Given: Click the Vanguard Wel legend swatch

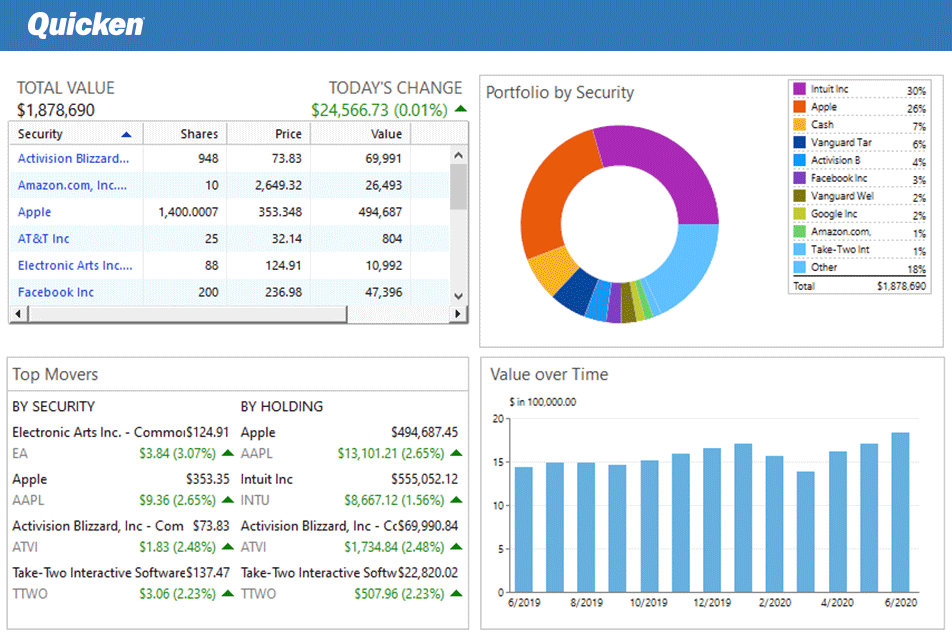Looking at the screenshot, I should click(800, 196).
